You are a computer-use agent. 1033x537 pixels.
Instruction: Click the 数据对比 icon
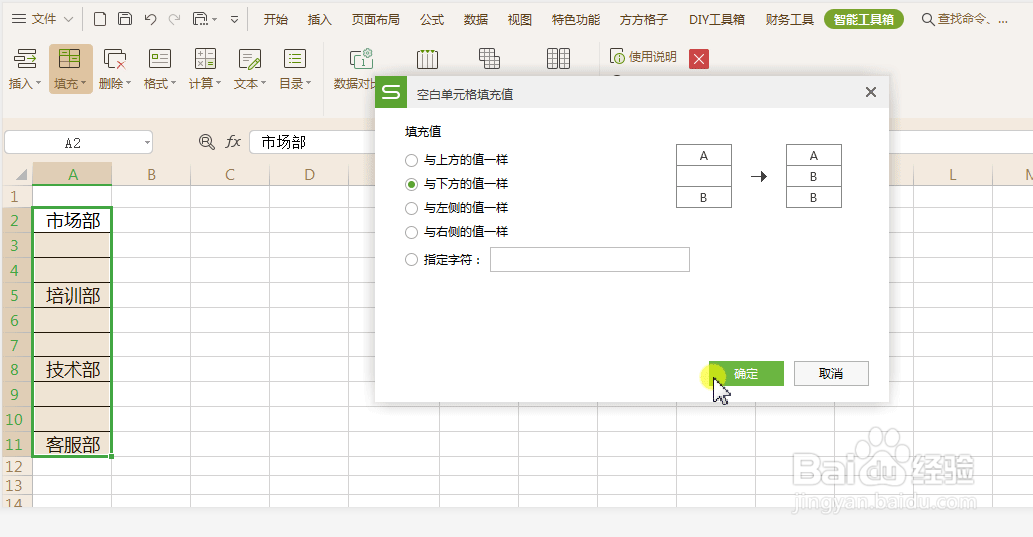pos(362,59)
